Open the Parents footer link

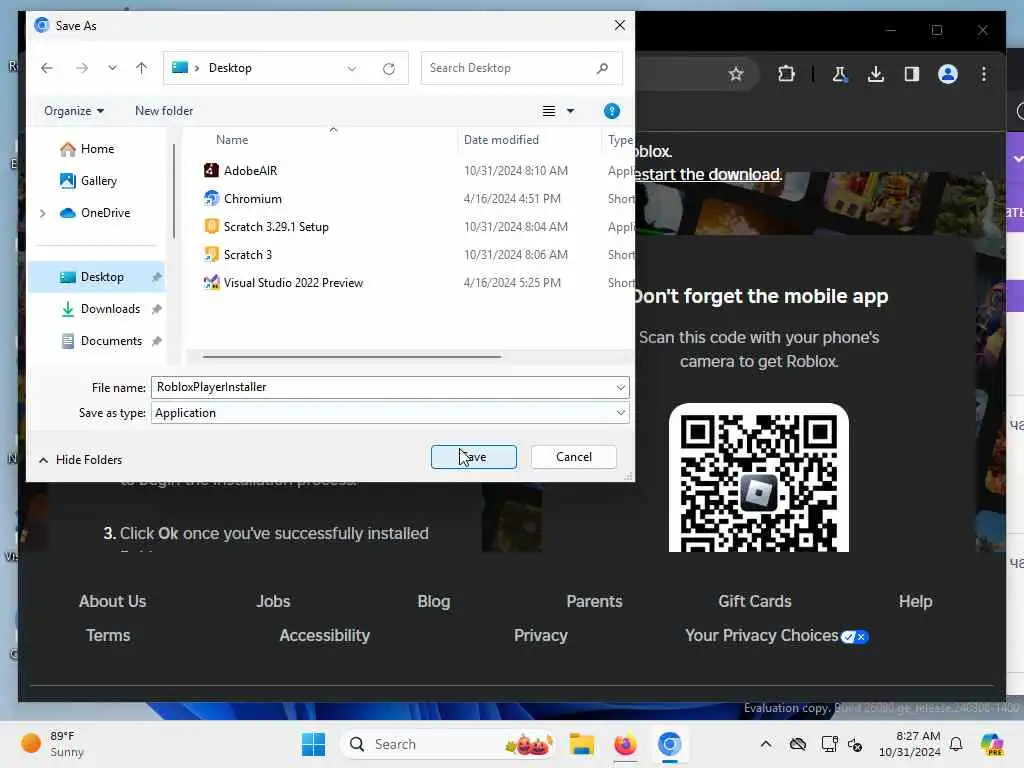coord(594,601)
